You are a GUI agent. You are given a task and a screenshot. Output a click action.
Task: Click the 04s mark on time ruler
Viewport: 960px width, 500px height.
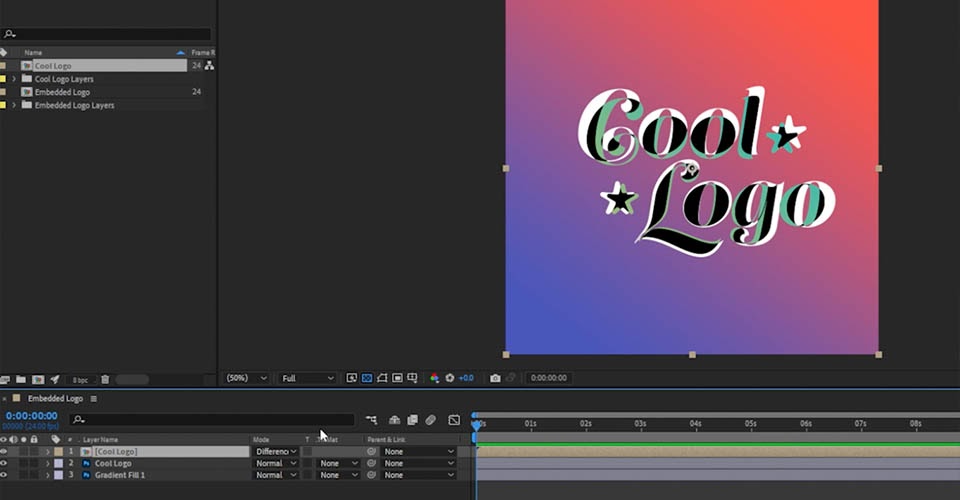point(696,424)
